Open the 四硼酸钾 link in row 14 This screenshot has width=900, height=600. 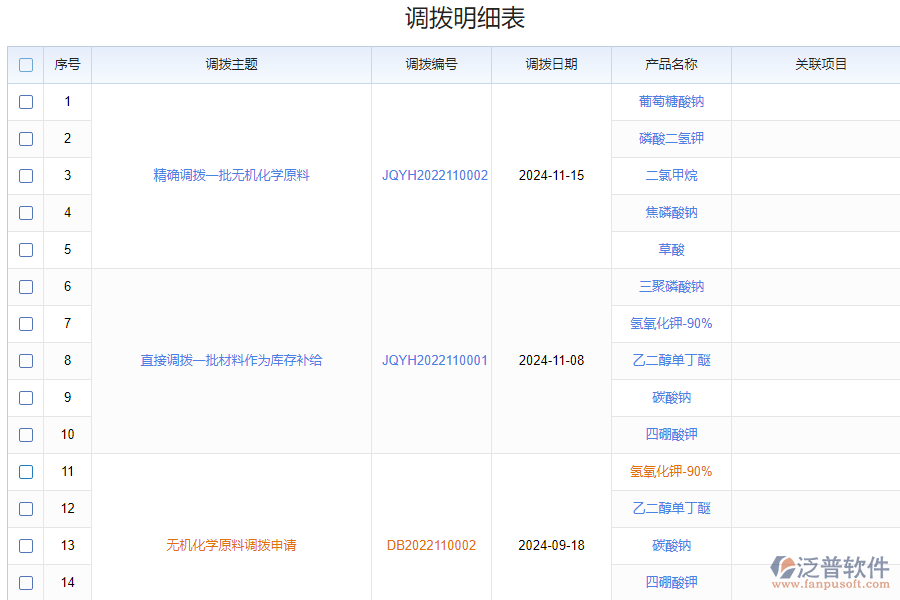click(x=670, y=581)
